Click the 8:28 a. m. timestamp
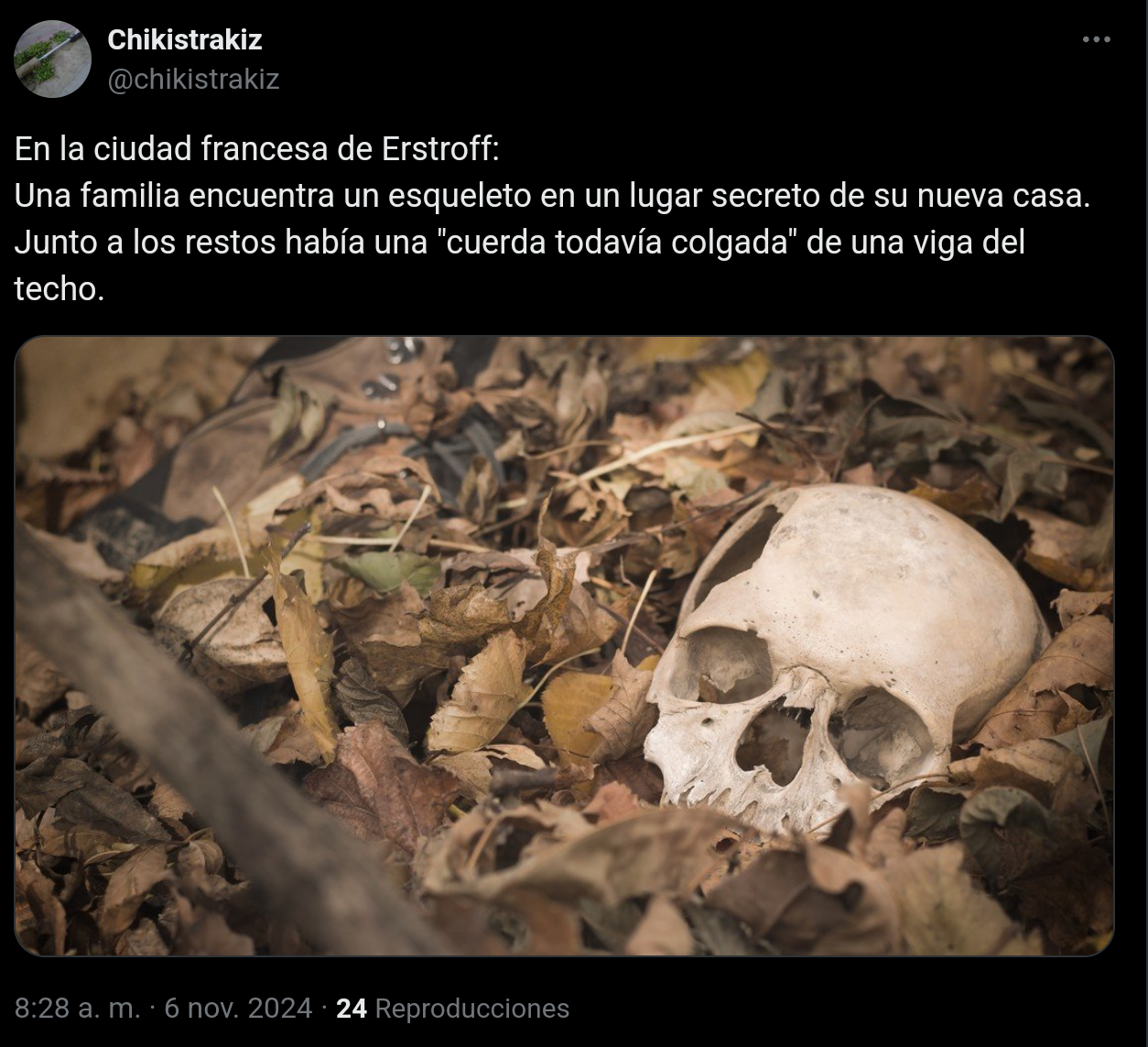Screen dimensions: 1148x1047 78,1008
